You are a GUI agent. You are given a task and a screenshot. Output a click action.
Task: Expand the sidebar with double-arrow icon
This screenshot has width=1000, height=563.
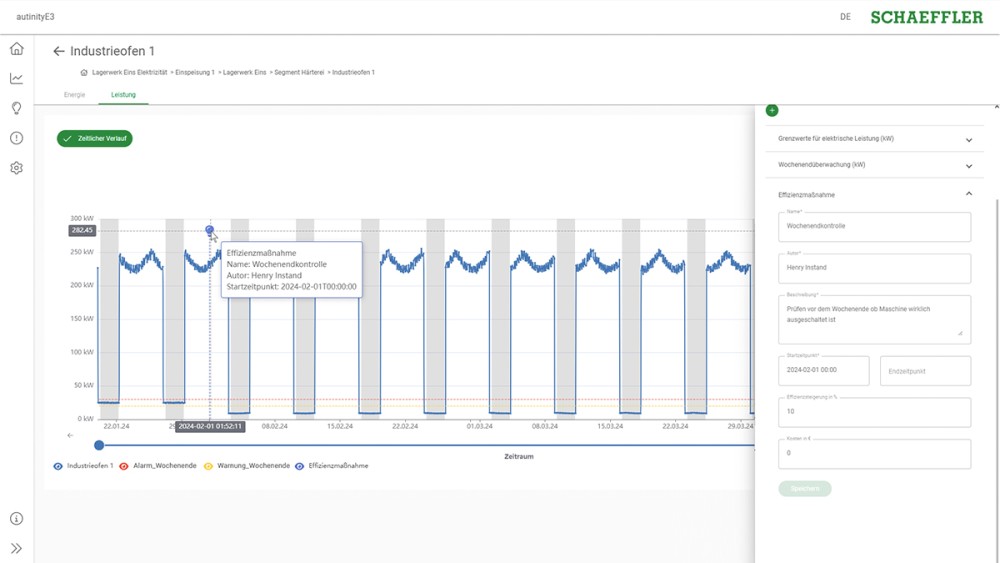[x=16, y=548]
